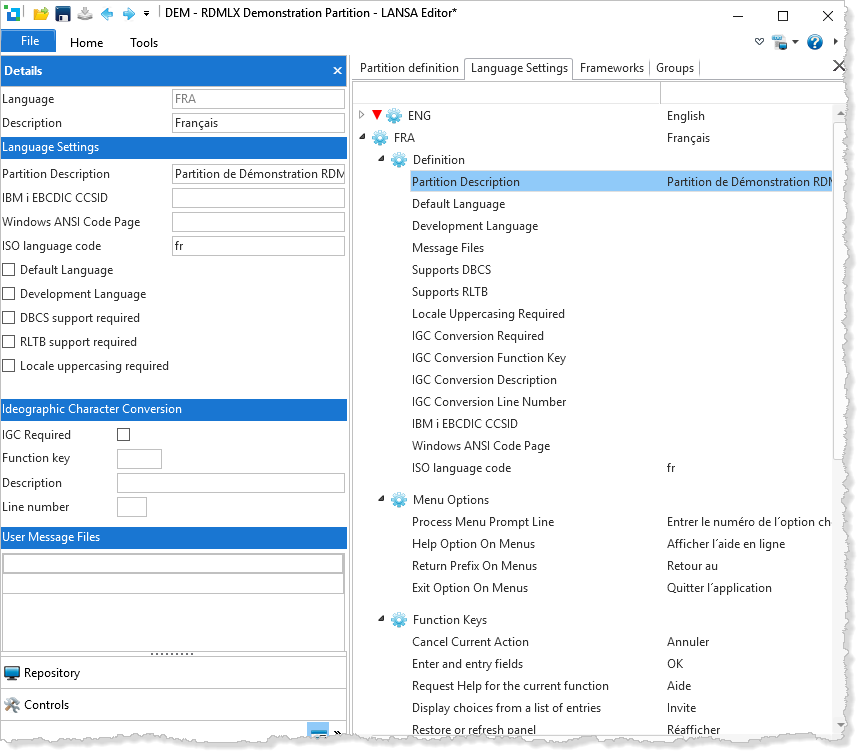Select Cancel Current Action row

point(621,641)
